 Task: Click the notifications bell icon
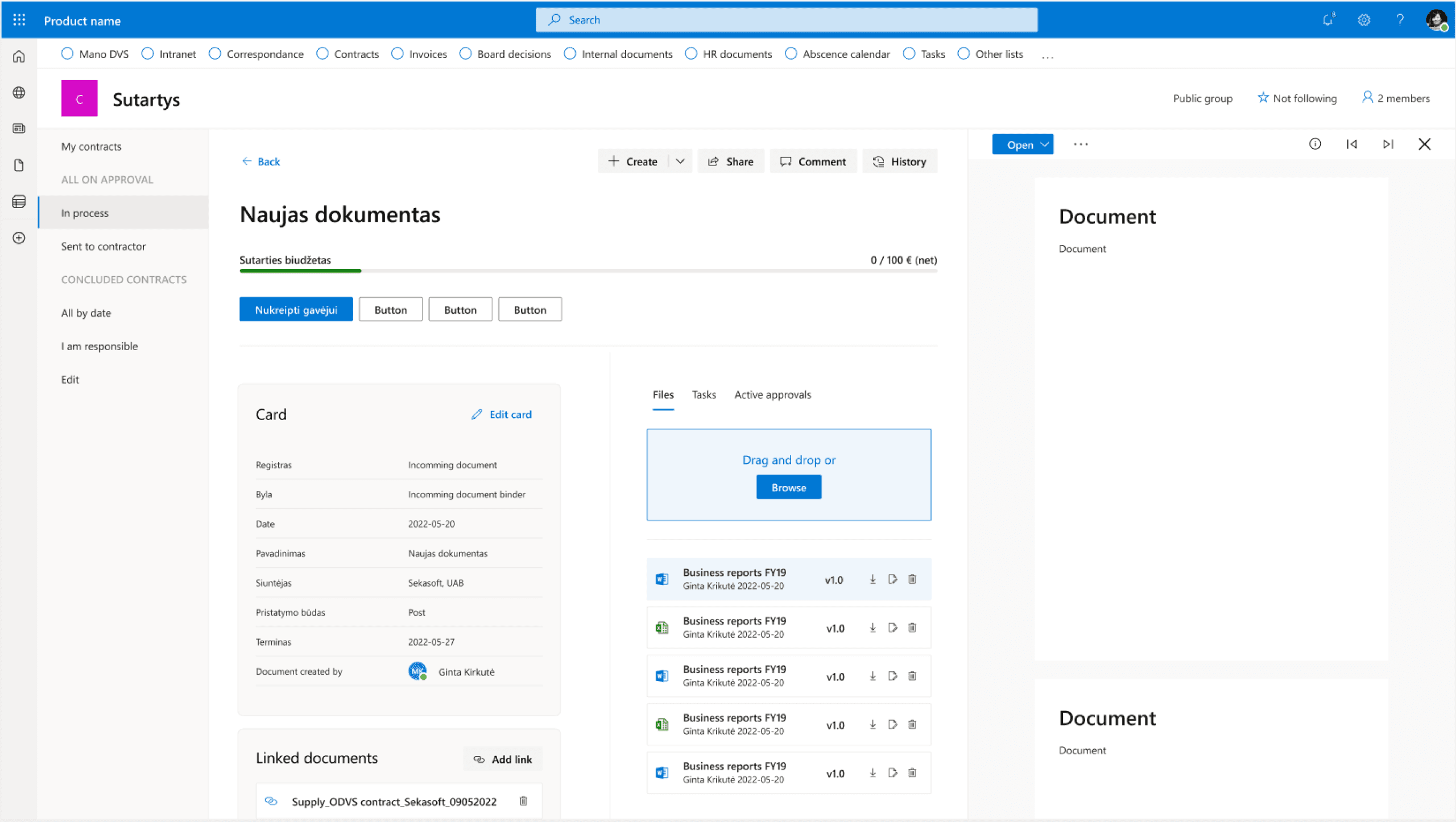click(1327, 20)
